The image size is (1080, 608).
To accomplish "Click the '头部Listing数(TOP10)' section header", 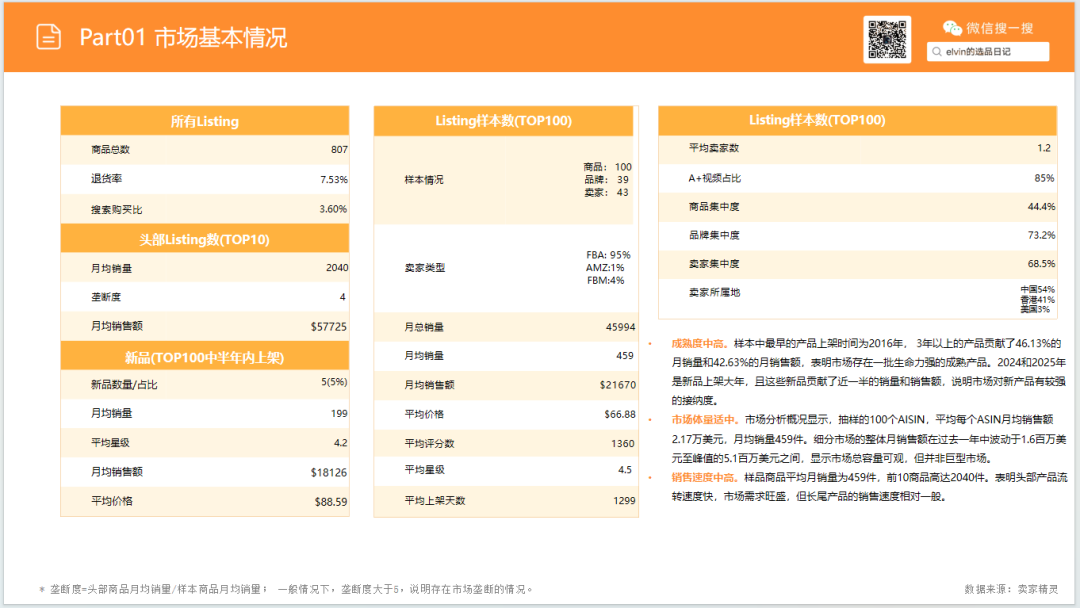I will 205,240.
